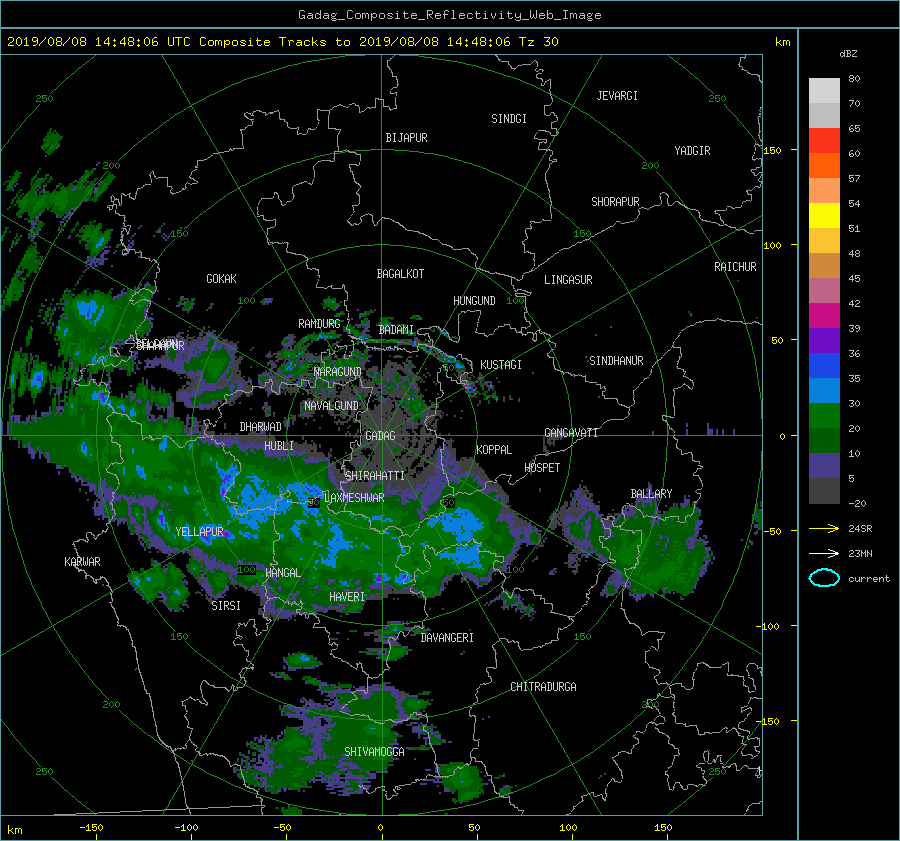The height and width of the screenshot is (841, 900).
Task: Select the purple 39 dBZ color swatch
Action: tap(824, 340)
